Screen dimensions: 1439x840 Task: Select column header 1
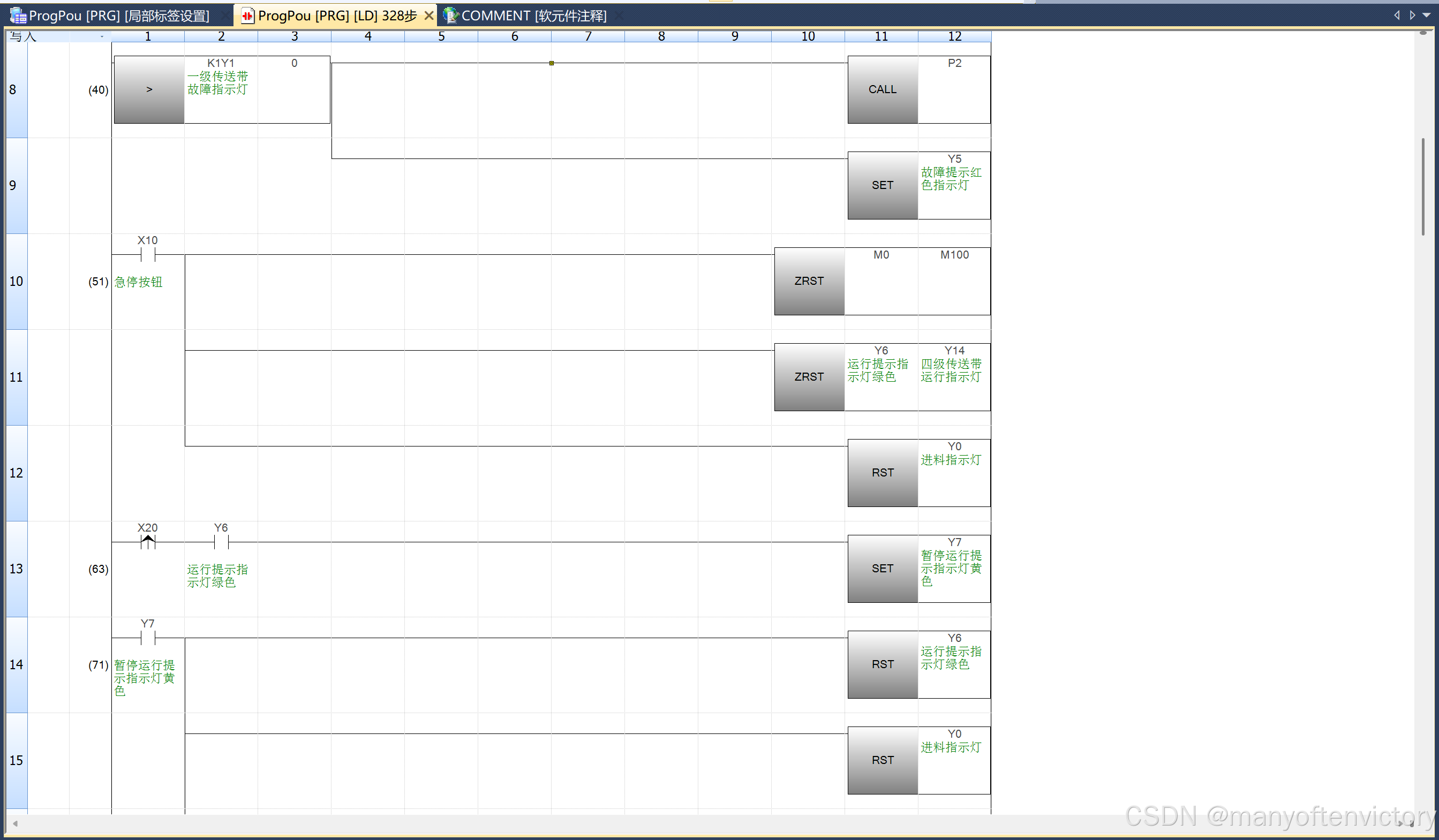[148, 36]
